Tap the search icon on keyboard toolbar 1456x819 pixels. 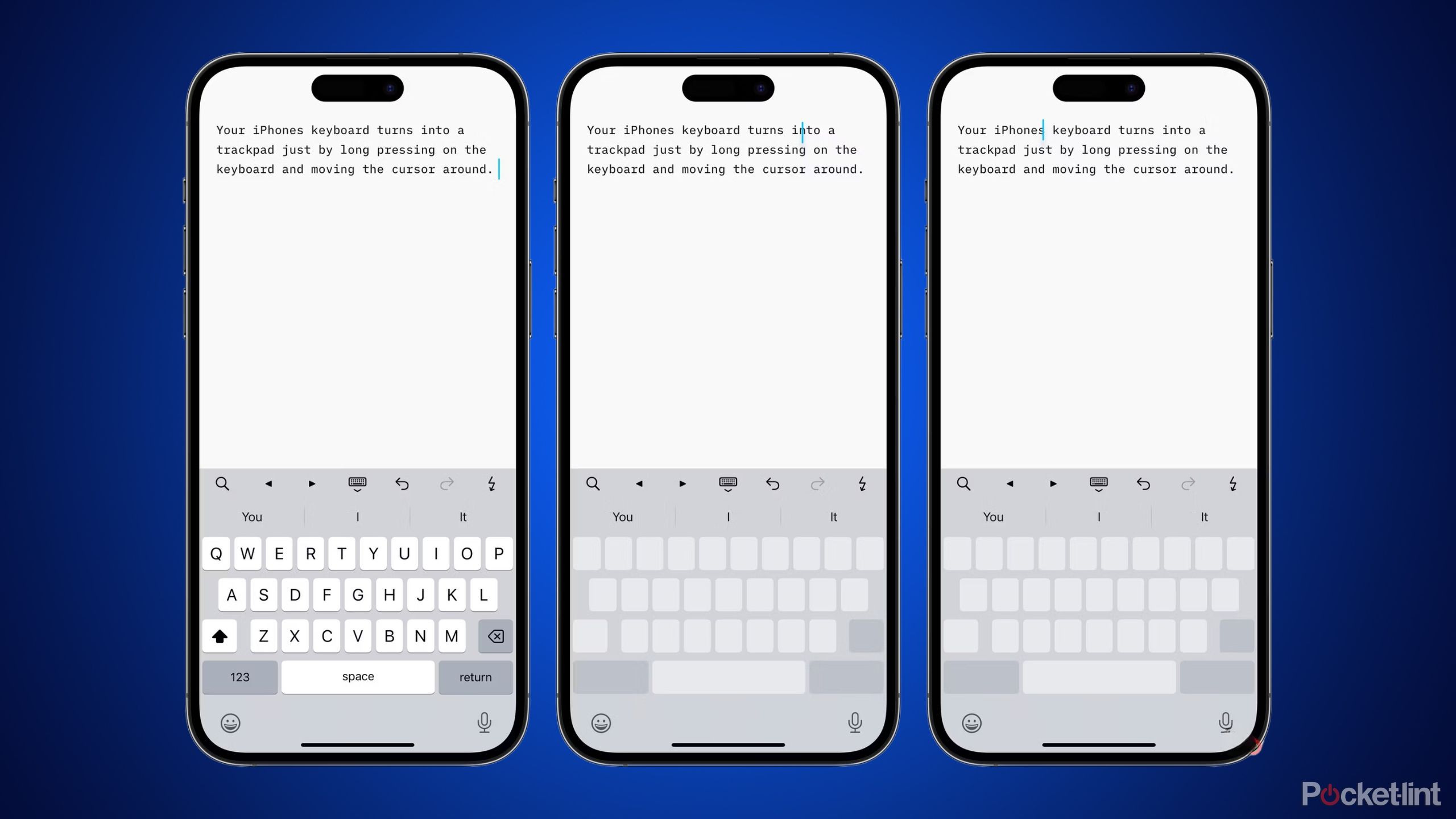coord(222,484)
